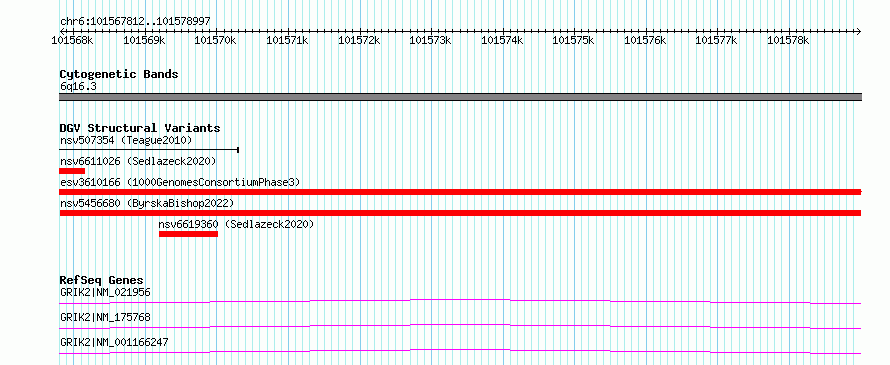Open the GRIK2|NM_175768 gene label
Viewport: 890px width, 365px height.
105,317
